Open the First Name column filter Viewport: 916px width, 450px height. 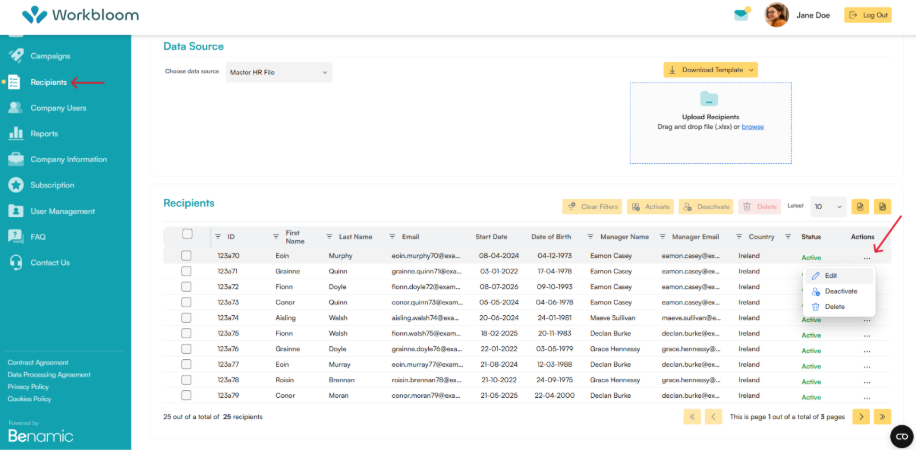pyautogui.click(x=276, y=237)
